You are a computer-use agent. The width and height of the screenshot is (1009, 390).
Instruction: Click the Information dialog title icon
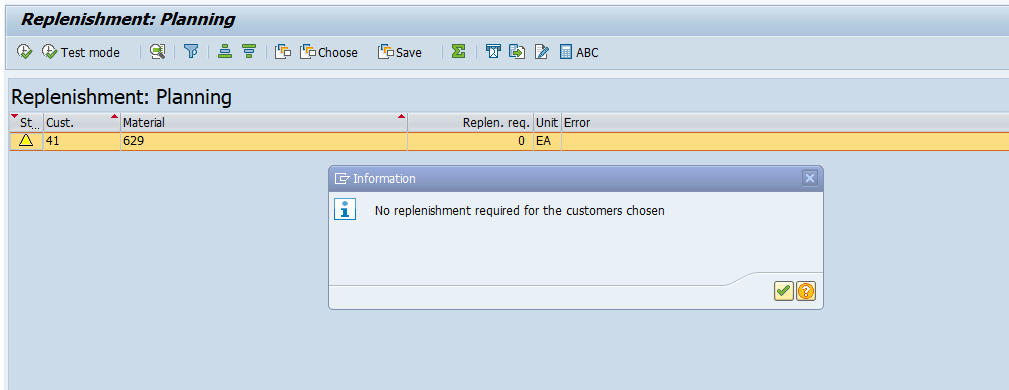click(x=342, y=179)
